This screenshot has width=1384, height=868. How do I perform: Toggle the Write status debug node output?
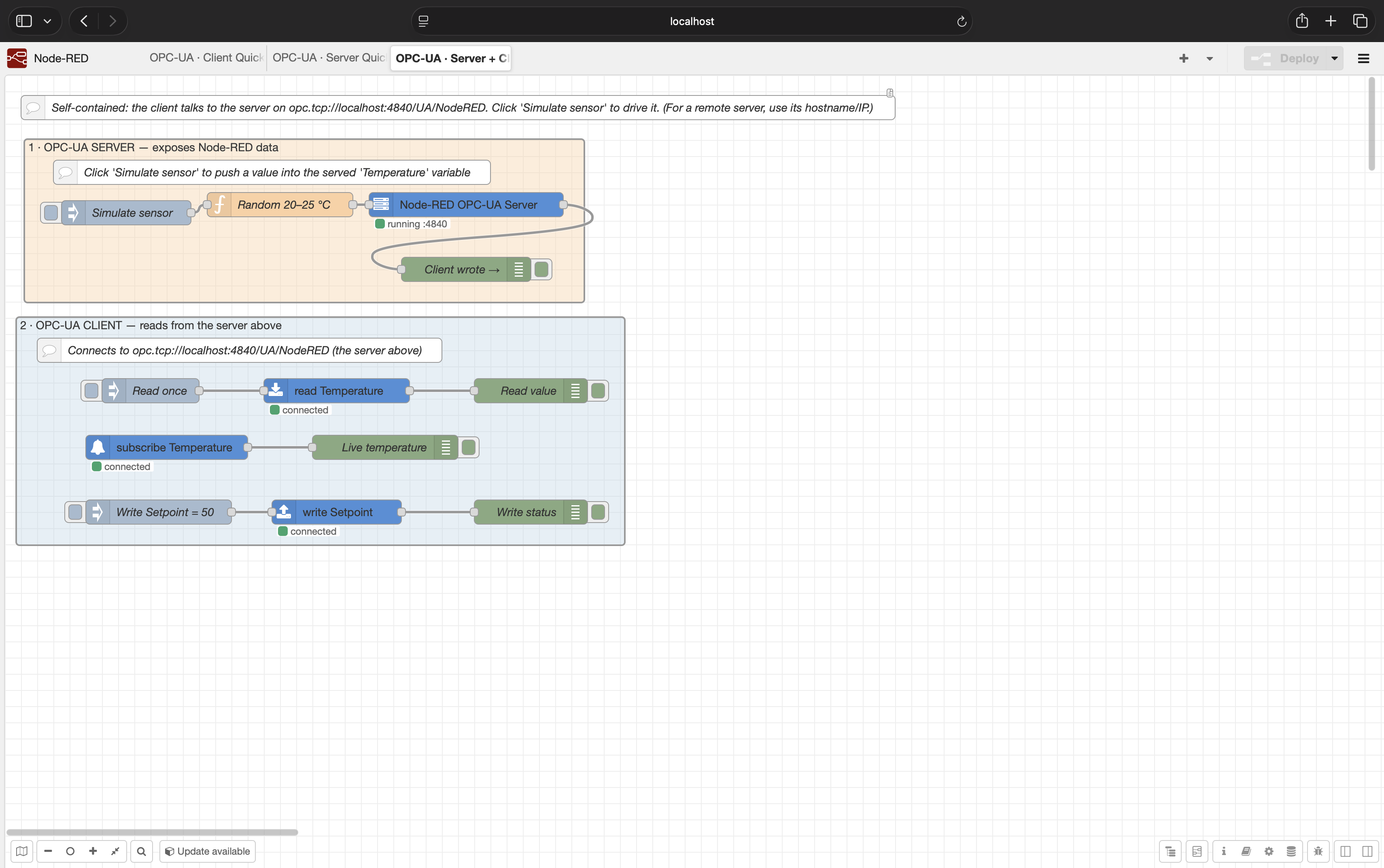(598, 512)
